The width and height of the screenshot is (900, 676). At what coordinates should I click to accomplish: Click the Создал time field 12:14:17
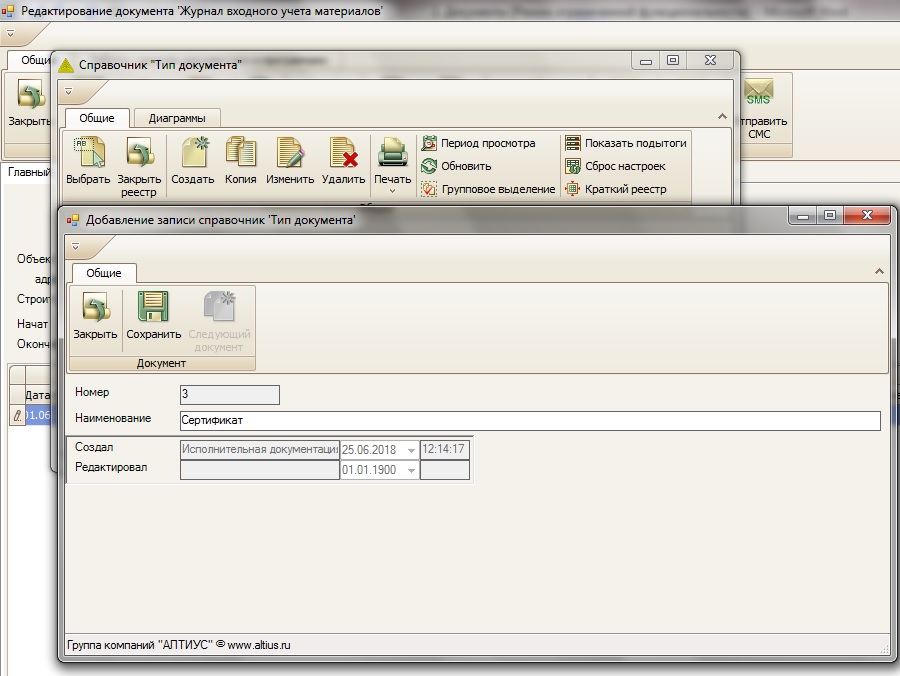click(x=445, y=450)
